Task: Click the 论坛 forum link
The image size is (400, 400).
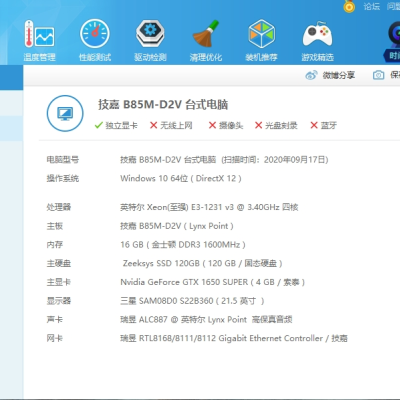Action: (372, 6)
